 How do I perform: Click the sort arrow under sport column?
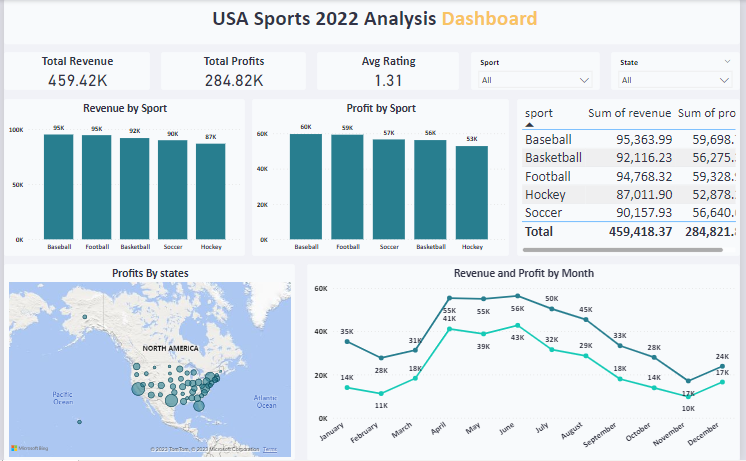pos(530,126)
